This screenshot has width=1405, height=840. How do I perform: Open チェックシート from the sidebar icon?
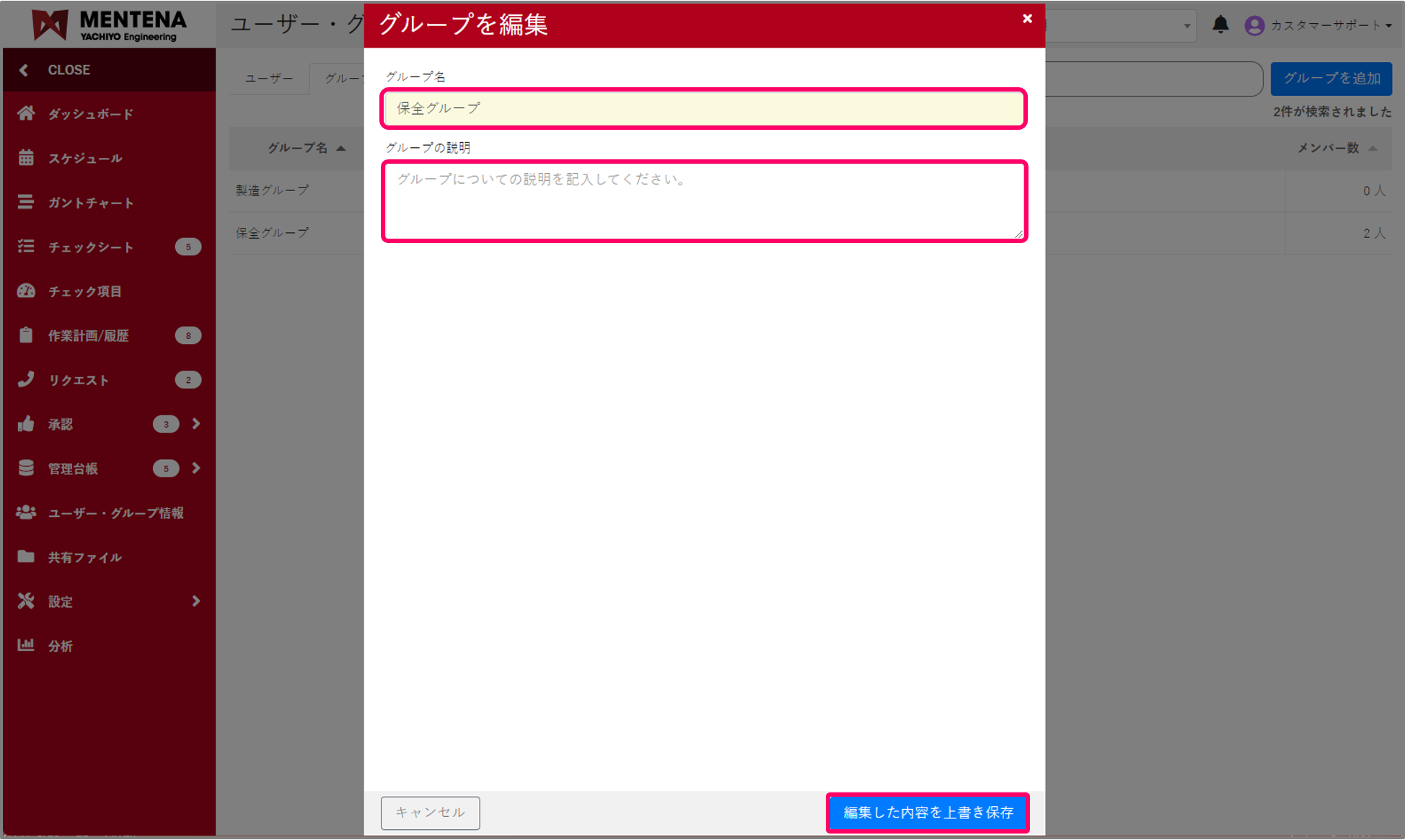pos(27,247)
